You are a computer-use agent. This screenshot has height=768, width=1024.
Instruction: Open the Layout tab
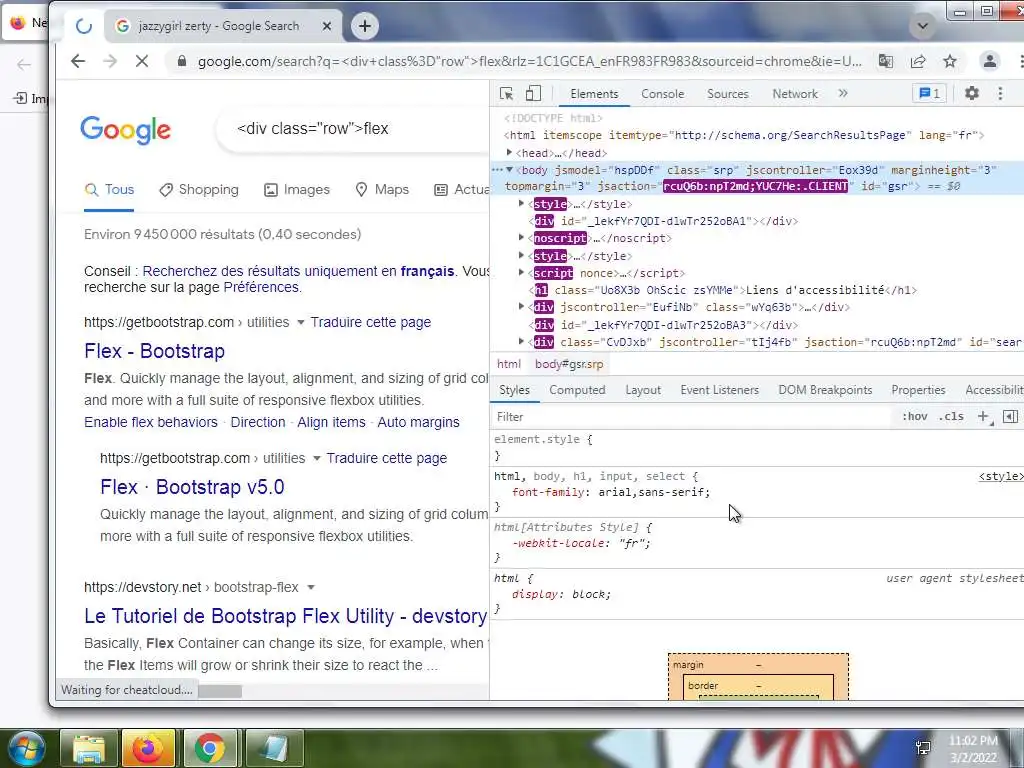643,390
